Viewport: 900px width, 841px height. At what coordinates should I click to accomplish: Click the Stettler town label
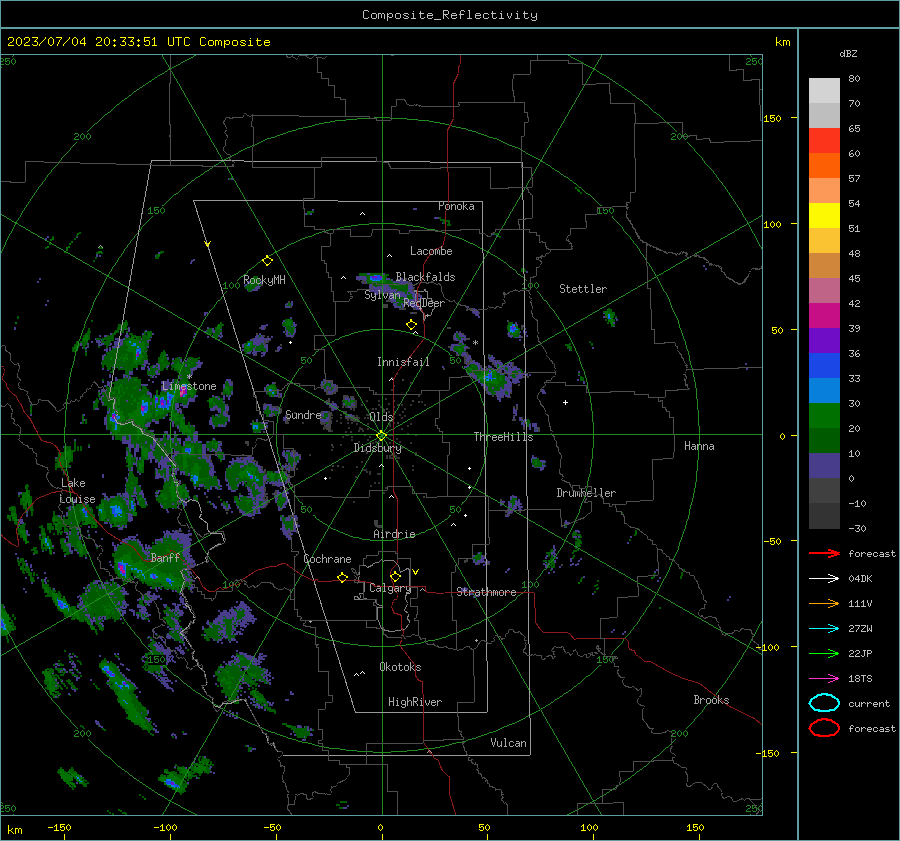[583, 289]
